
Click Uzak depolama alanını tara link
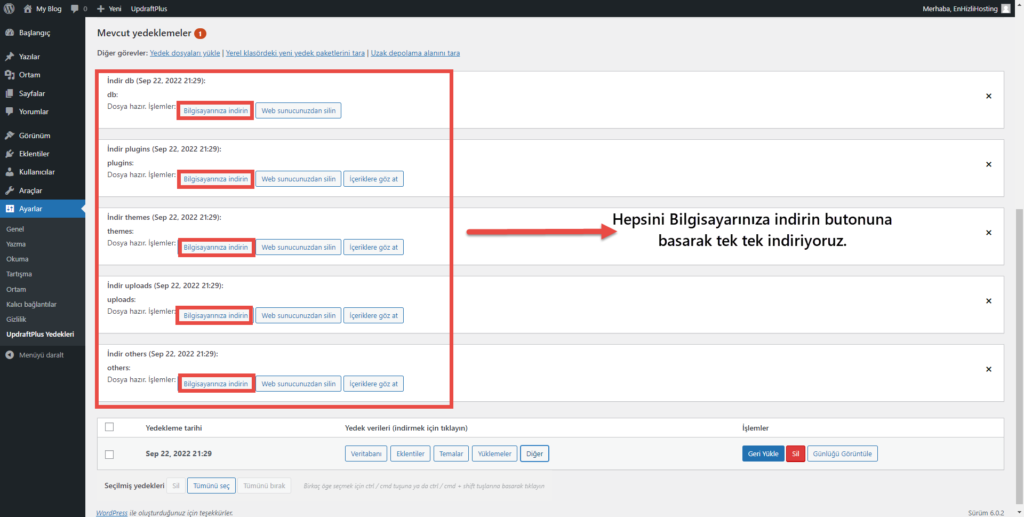(x=415, y=53)
